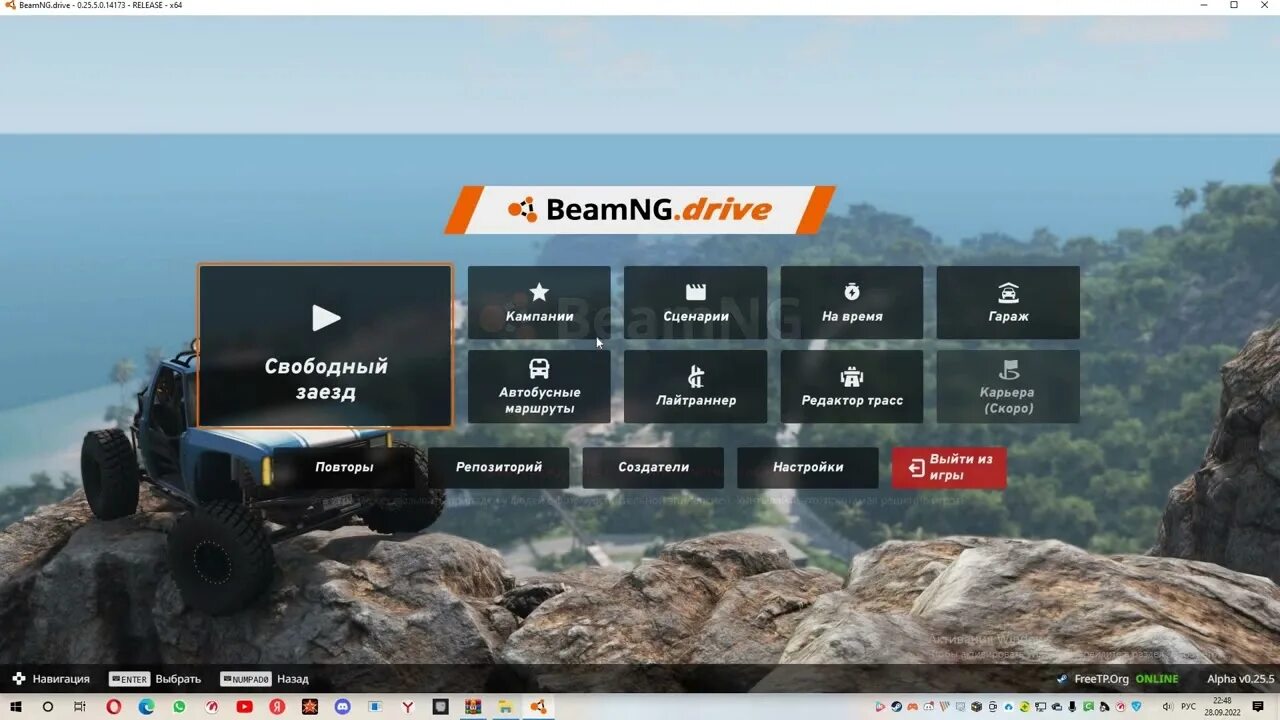Open WinRAR taskbar icon

(473, 707)
